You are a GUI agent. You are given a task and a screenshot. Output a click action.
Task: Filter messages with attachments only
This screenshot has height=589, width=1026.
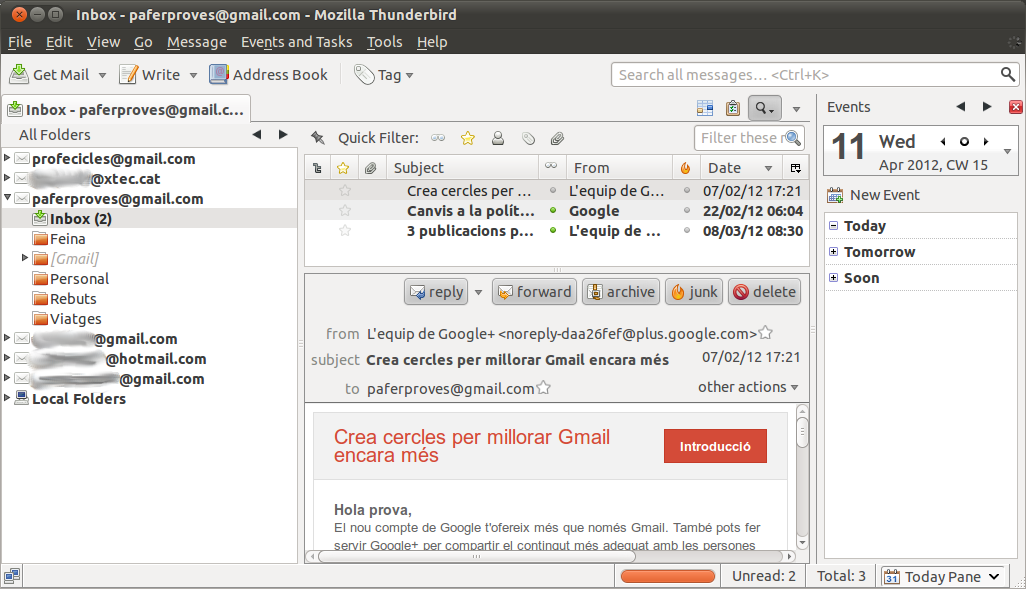tap(557, 138)
